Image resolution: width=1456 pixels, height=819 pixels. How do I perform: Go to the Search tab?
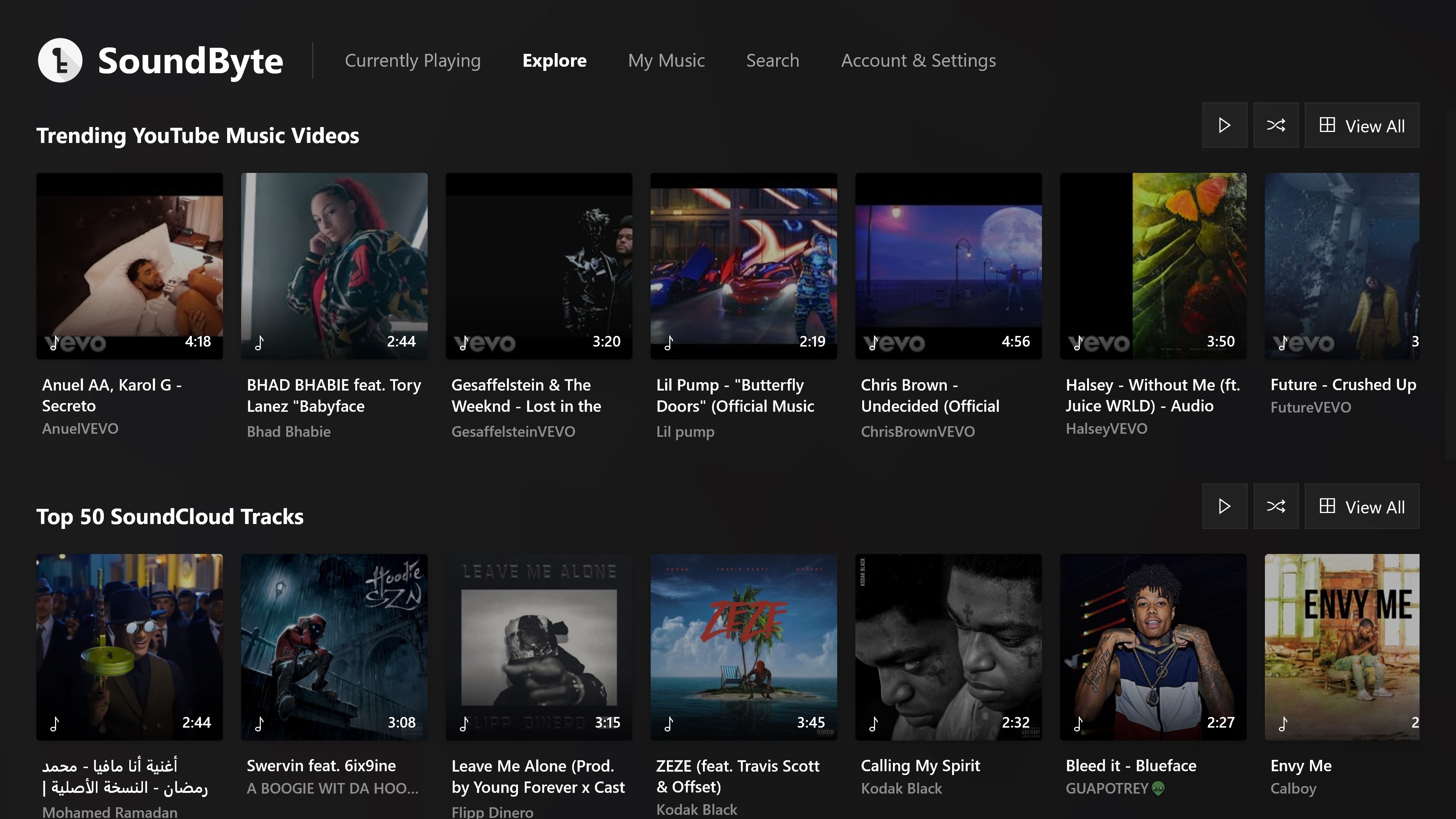coord(772,61)
